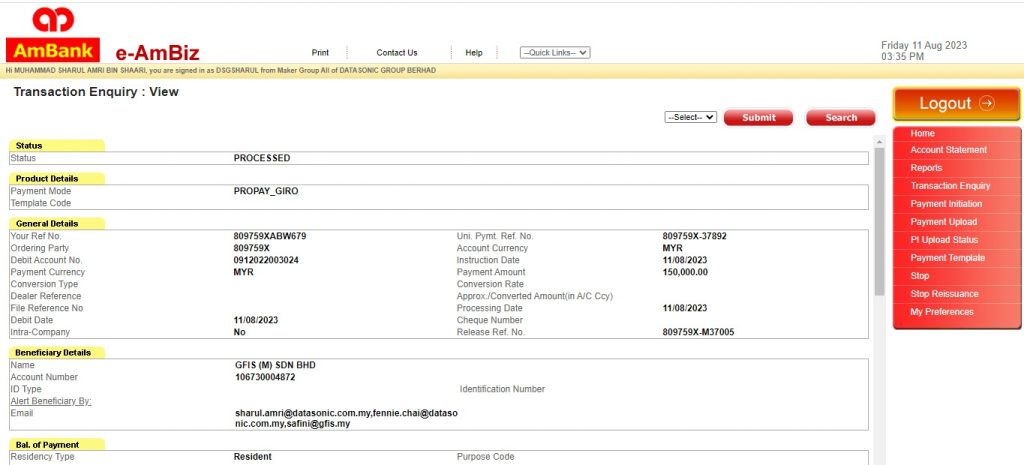Open Payment Upload in the sidebar

click(x=943, y=222)
